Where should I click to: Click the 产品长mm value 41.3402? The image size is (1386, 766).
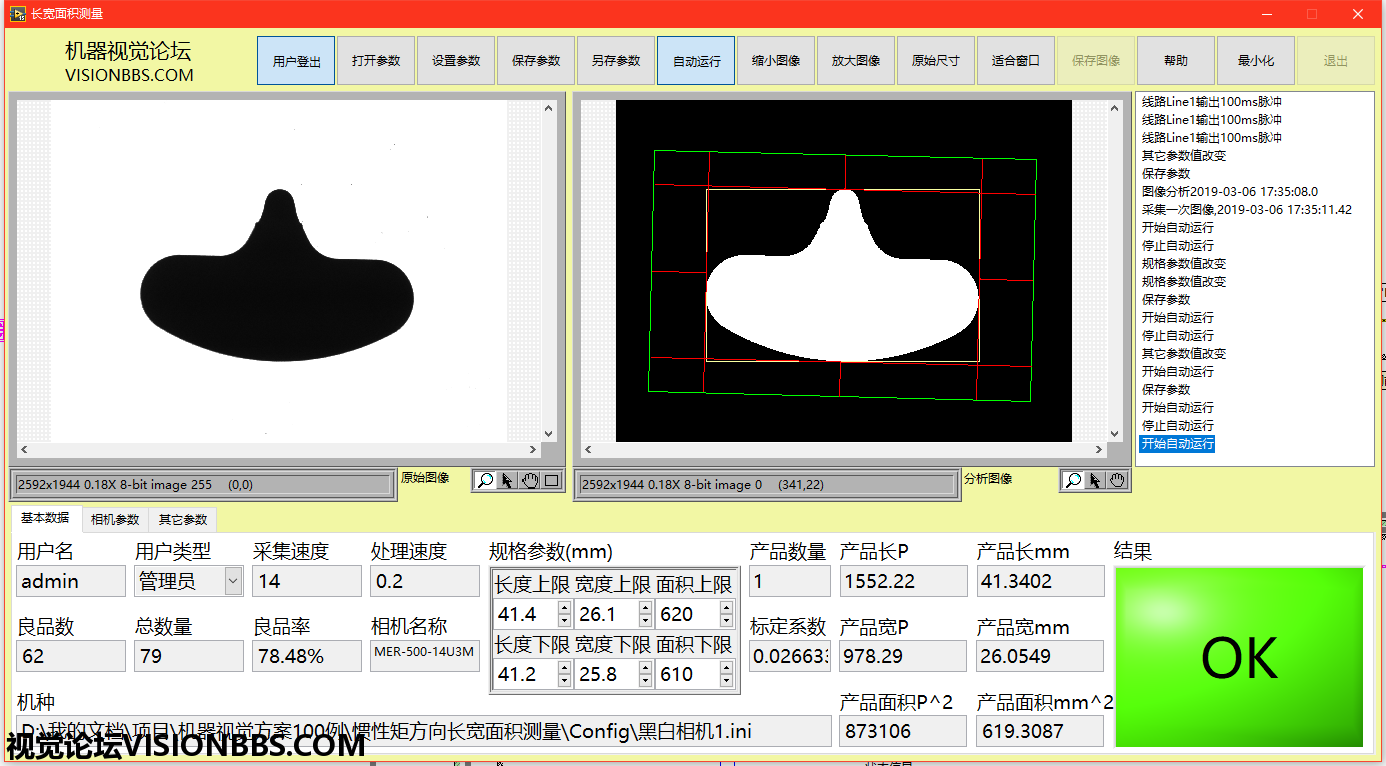coord(1040,581)
